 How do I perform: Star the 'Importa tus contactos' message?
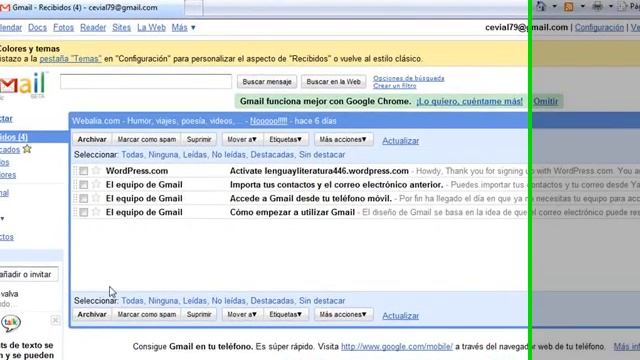[96, 184]
